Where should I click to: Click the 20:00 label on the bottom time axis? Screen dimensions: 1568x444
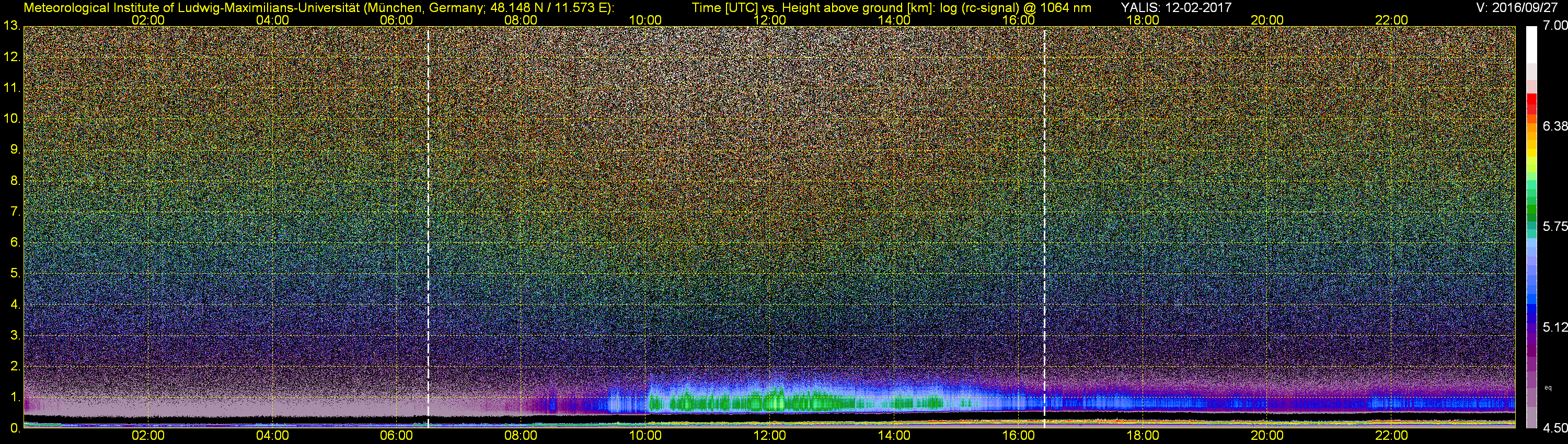(x=1267, y=436)
